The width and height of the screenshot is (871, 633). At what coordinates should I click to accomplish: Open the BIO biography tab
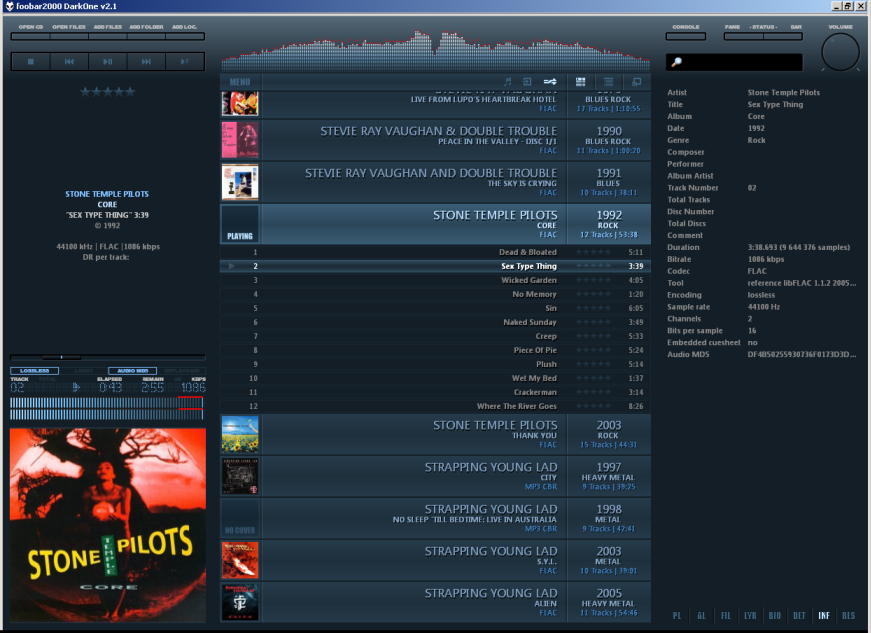pyautogui.click(x=774, y=615)
